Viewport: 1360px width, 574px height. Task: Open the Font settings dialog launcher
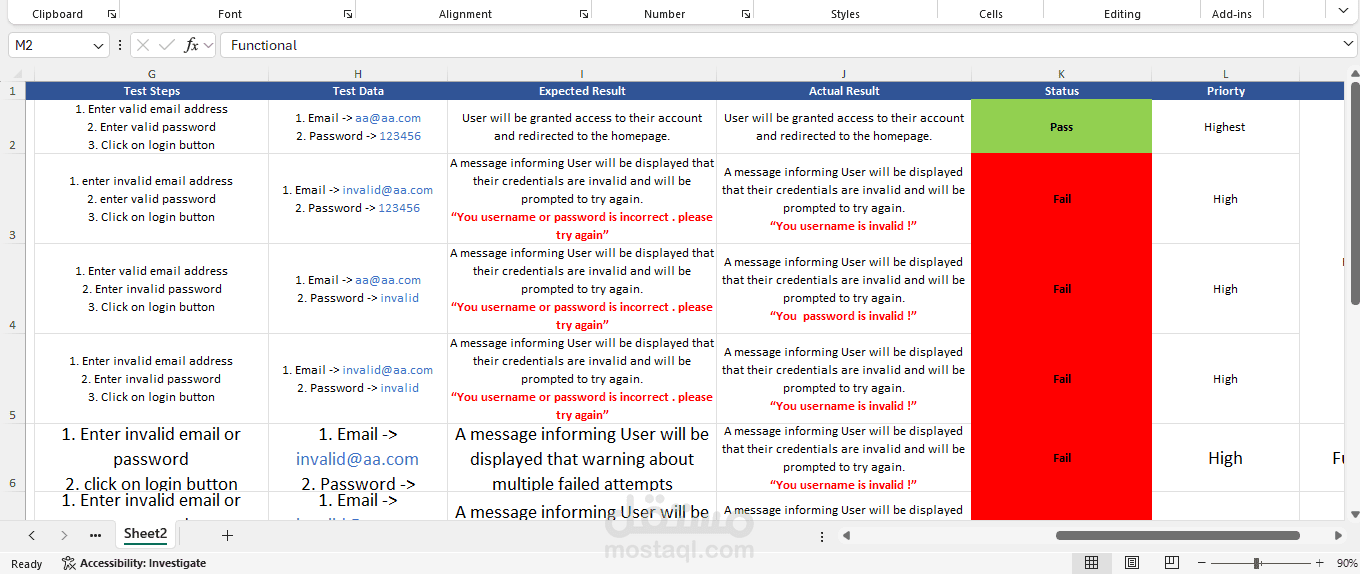tap(348, 14)
